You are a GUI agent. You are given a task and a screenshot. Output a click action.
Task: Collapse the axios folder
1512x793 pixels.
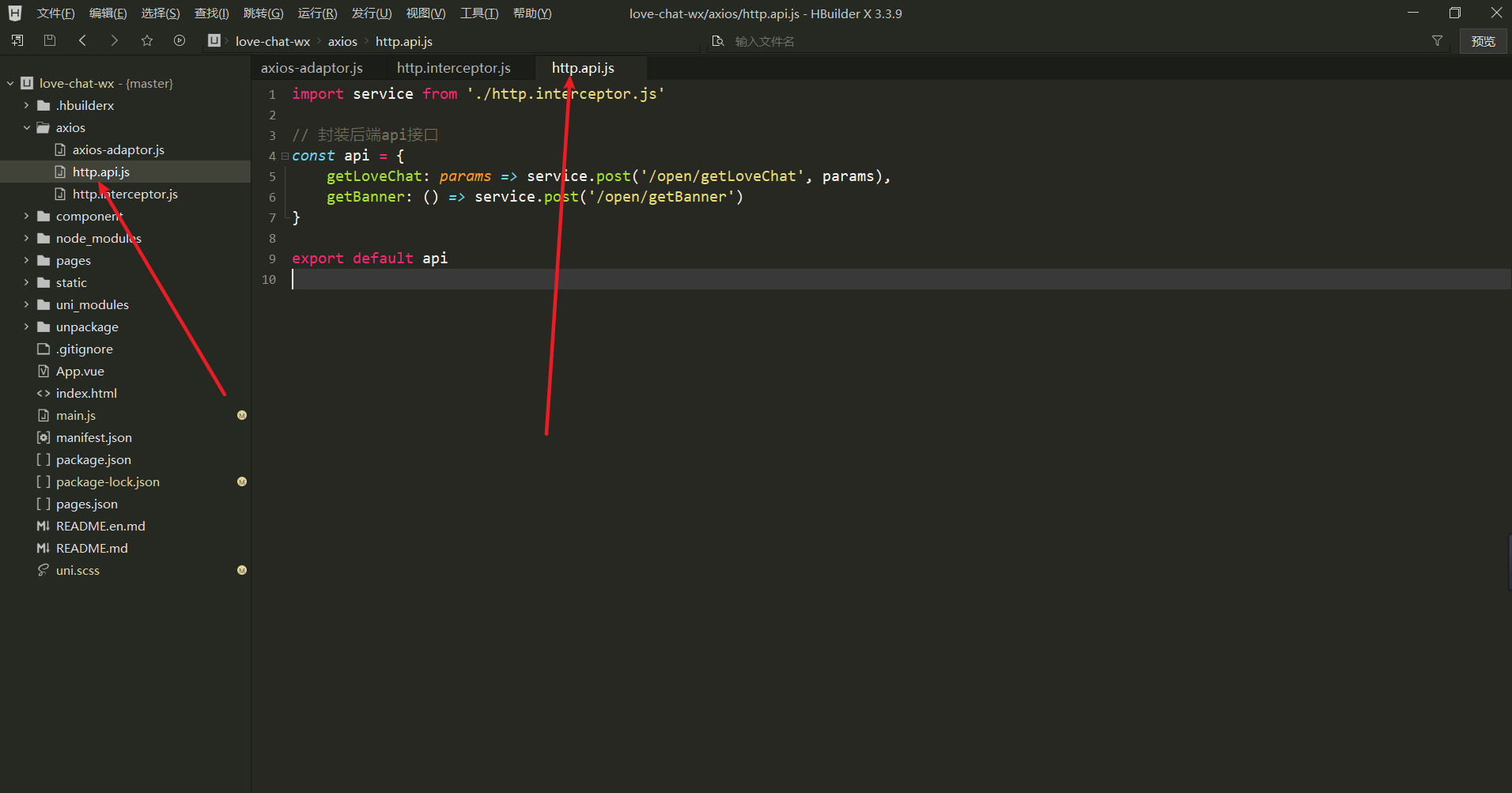(x=26, y=127)
